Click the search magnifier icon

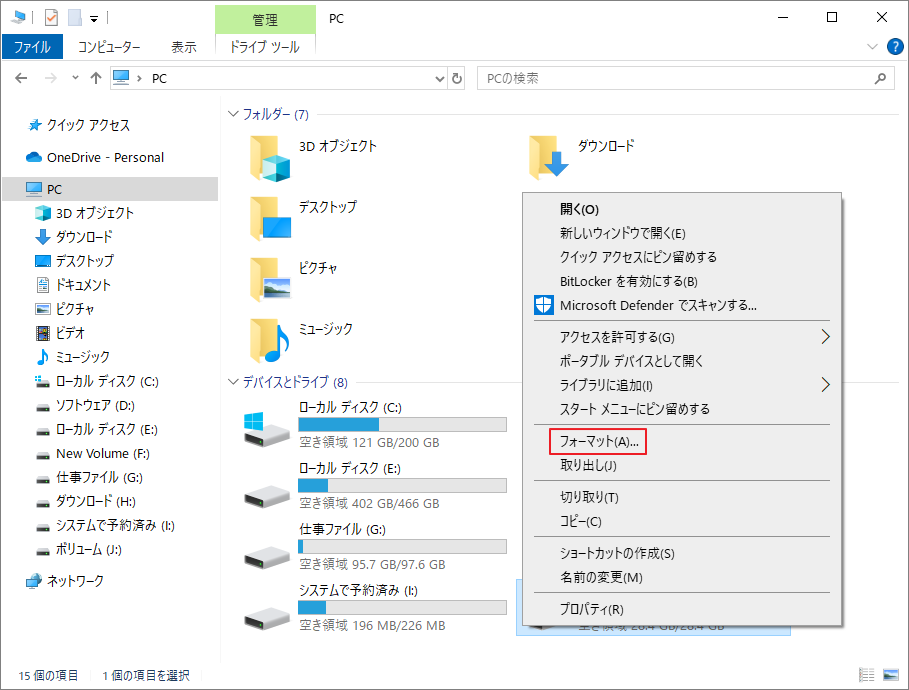[x=881, y=78]
